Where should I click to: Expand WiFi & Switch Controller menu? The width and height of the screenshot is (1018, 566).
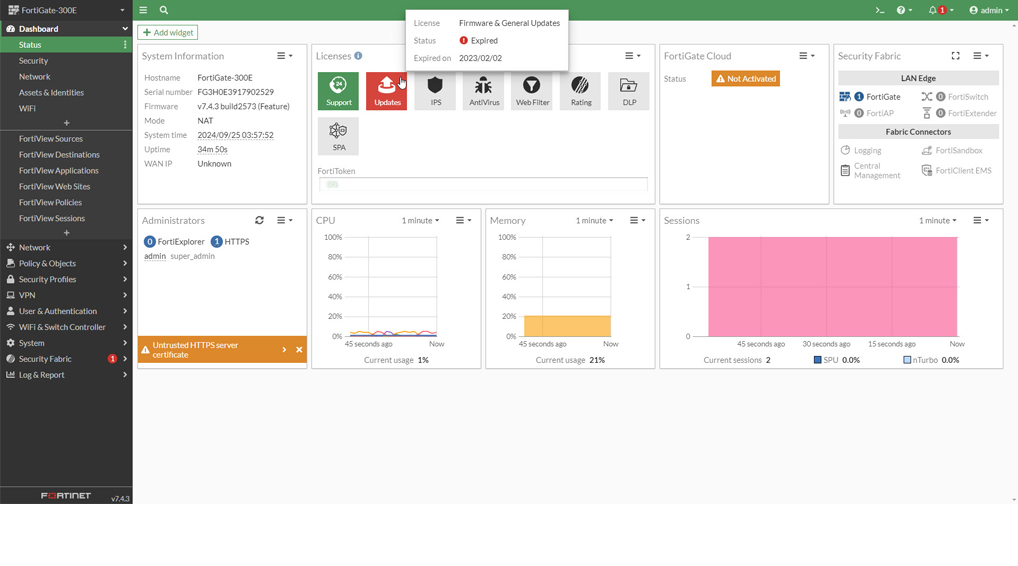click(66, 327)
